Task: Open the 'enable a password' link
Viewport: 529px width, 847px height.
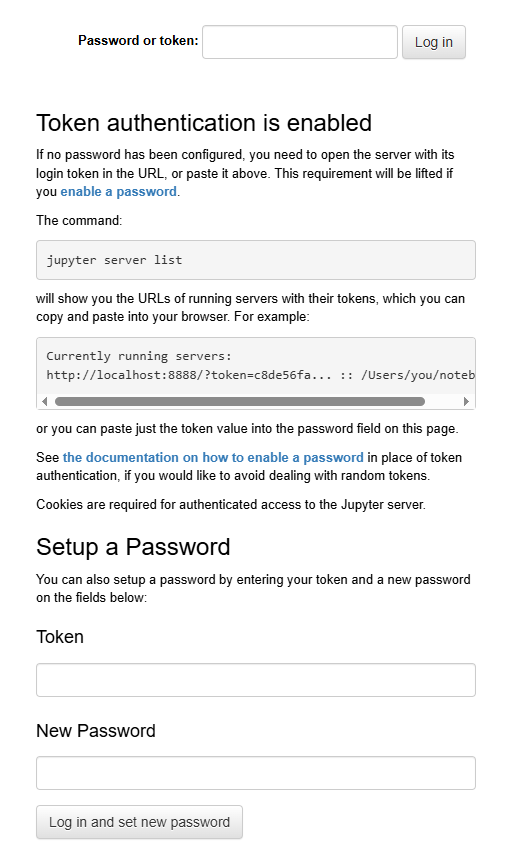Action: 118,191
